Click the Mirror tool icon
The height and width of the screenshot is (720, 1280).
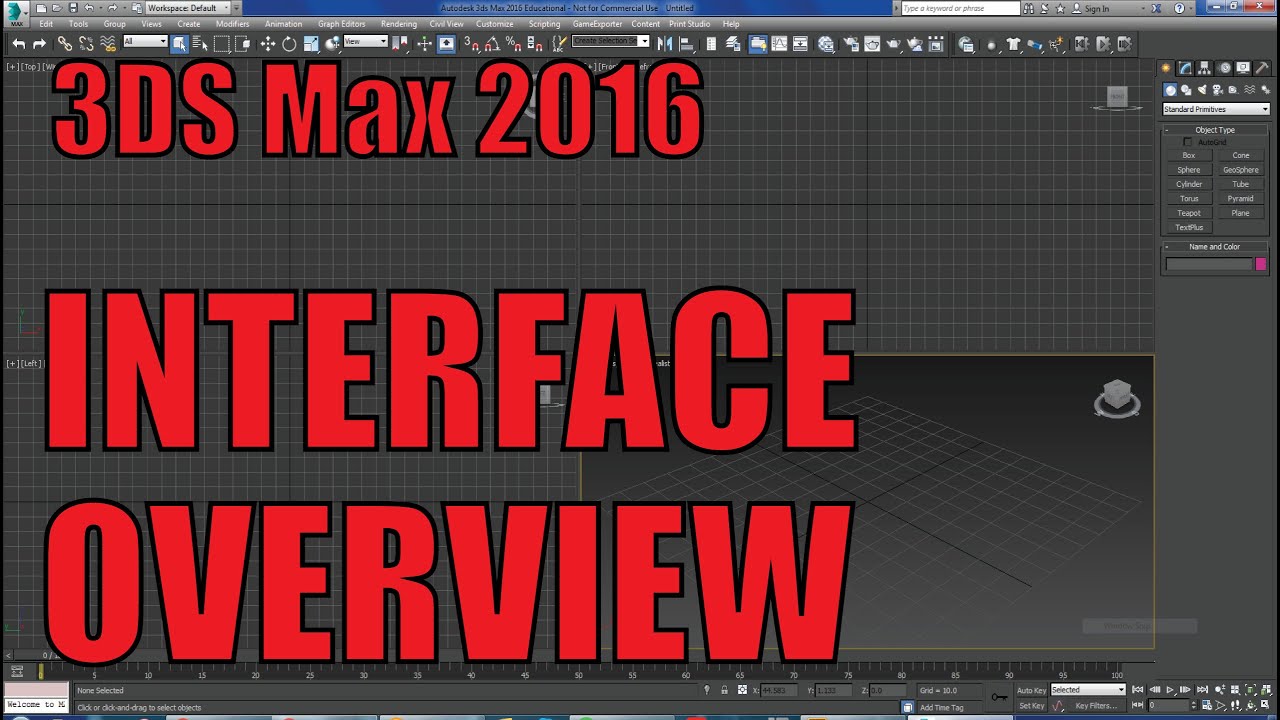(665, 43)
